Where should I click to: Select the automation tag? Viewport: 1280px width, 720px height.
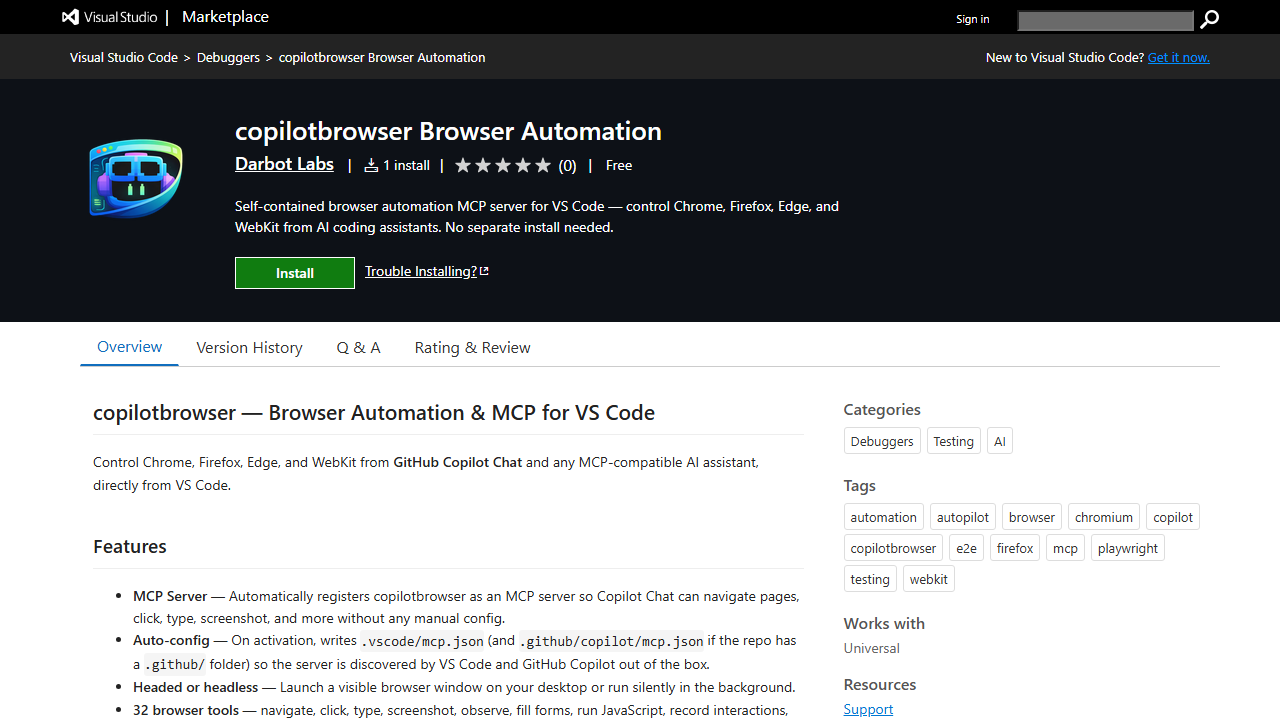[883, 517]
